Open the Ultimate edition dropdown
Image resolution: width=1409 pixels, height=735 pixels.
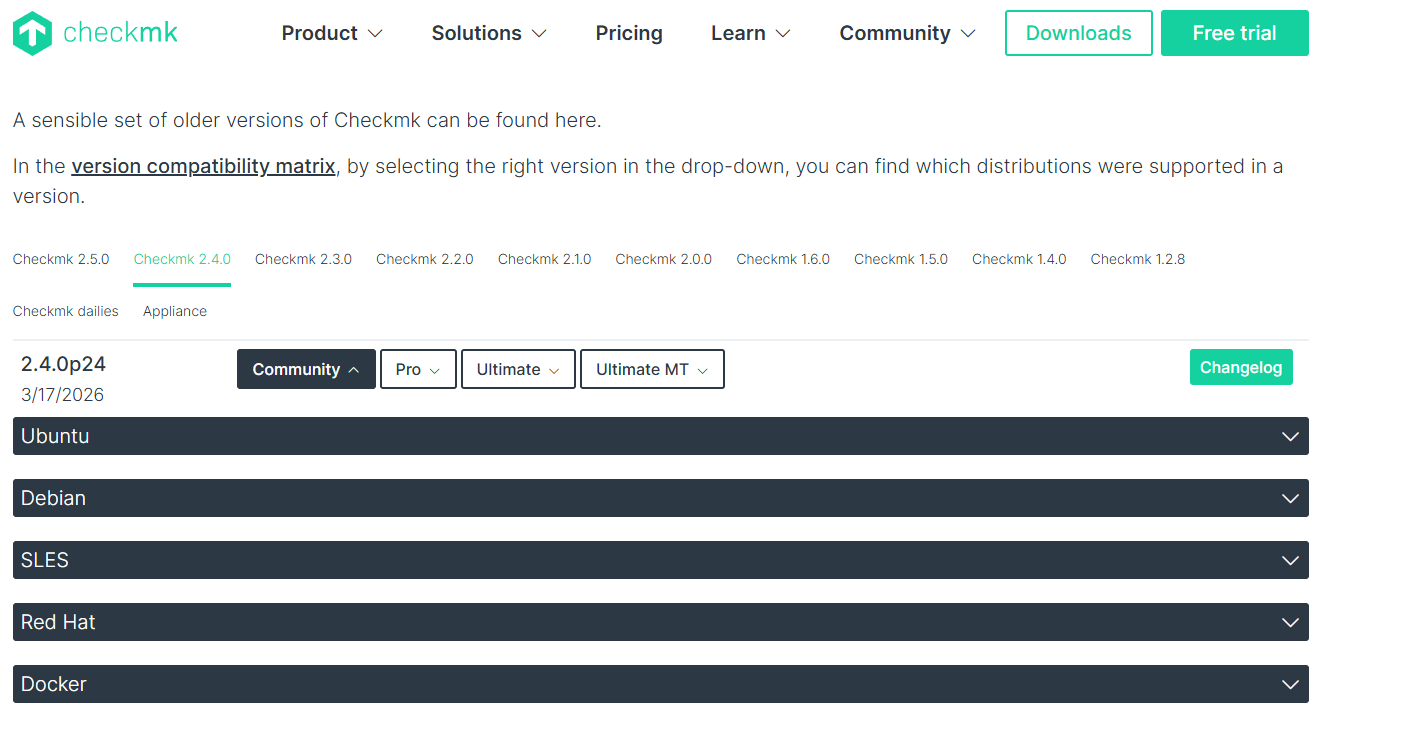pos(518,369)
